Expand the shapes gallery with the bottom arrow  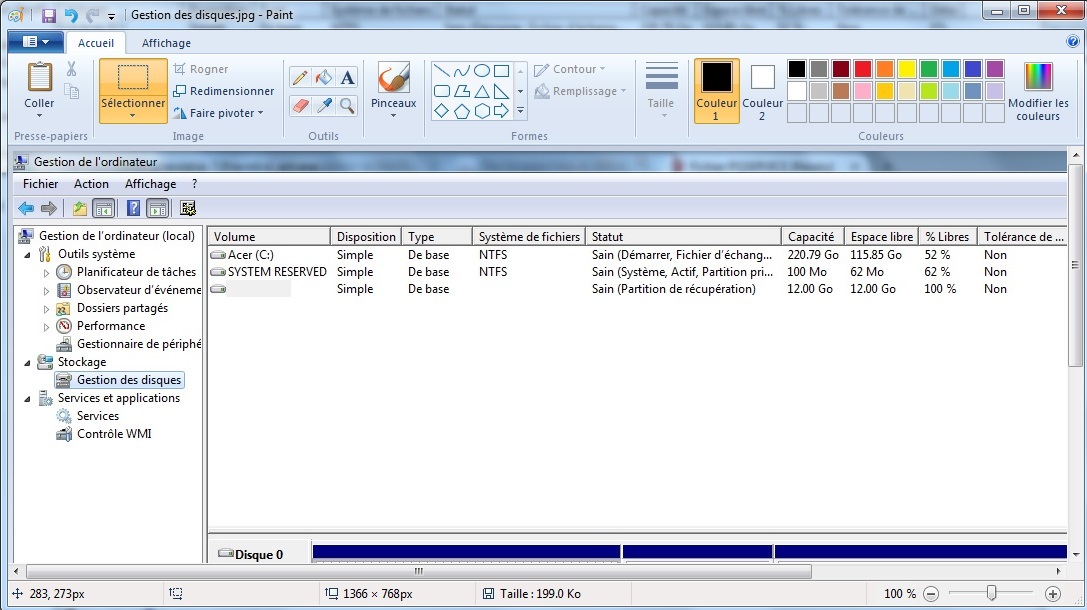521,111
